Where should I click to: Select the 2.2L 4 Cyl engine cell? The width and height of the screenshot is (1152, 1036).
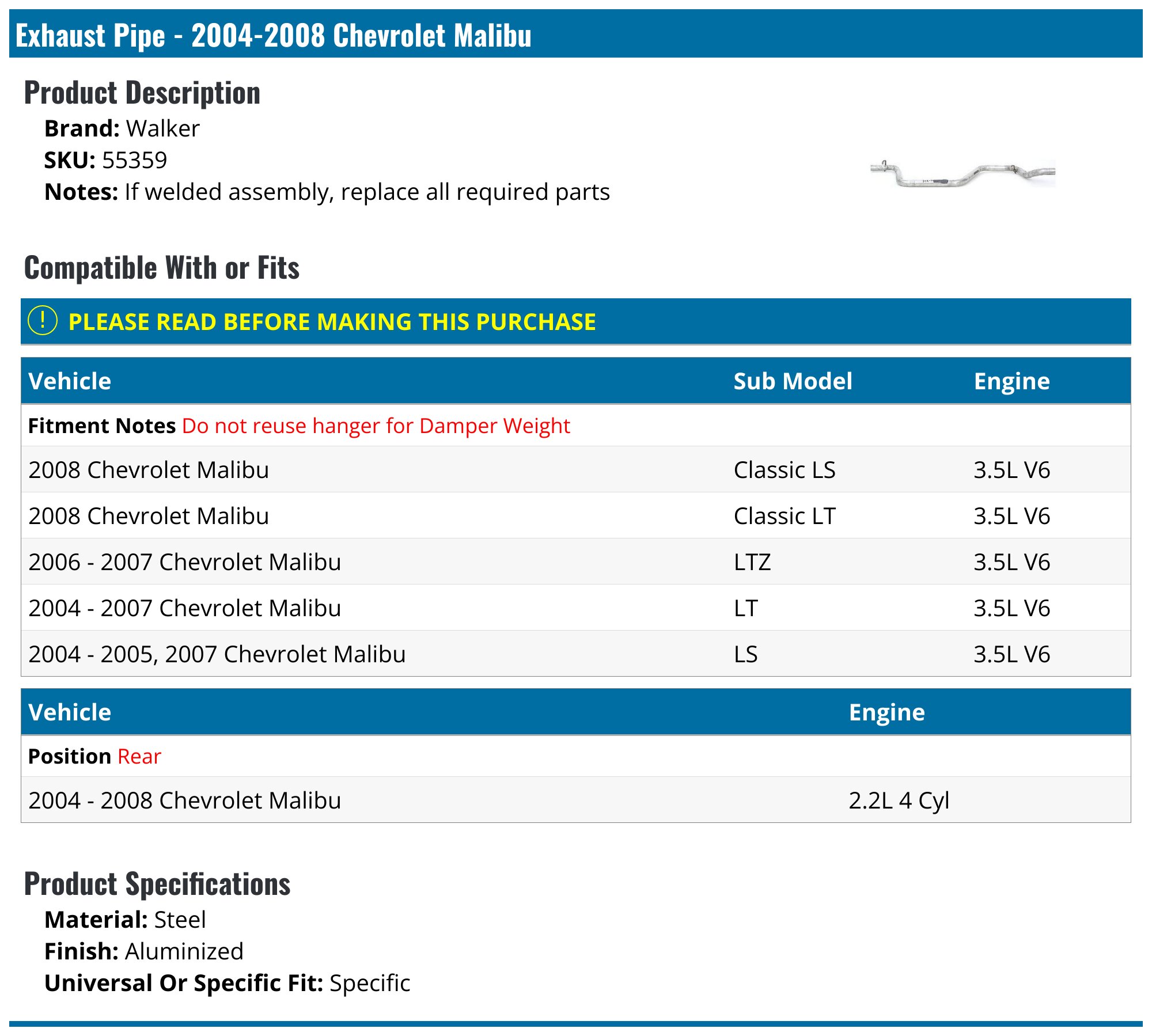(x=899, y=800)
